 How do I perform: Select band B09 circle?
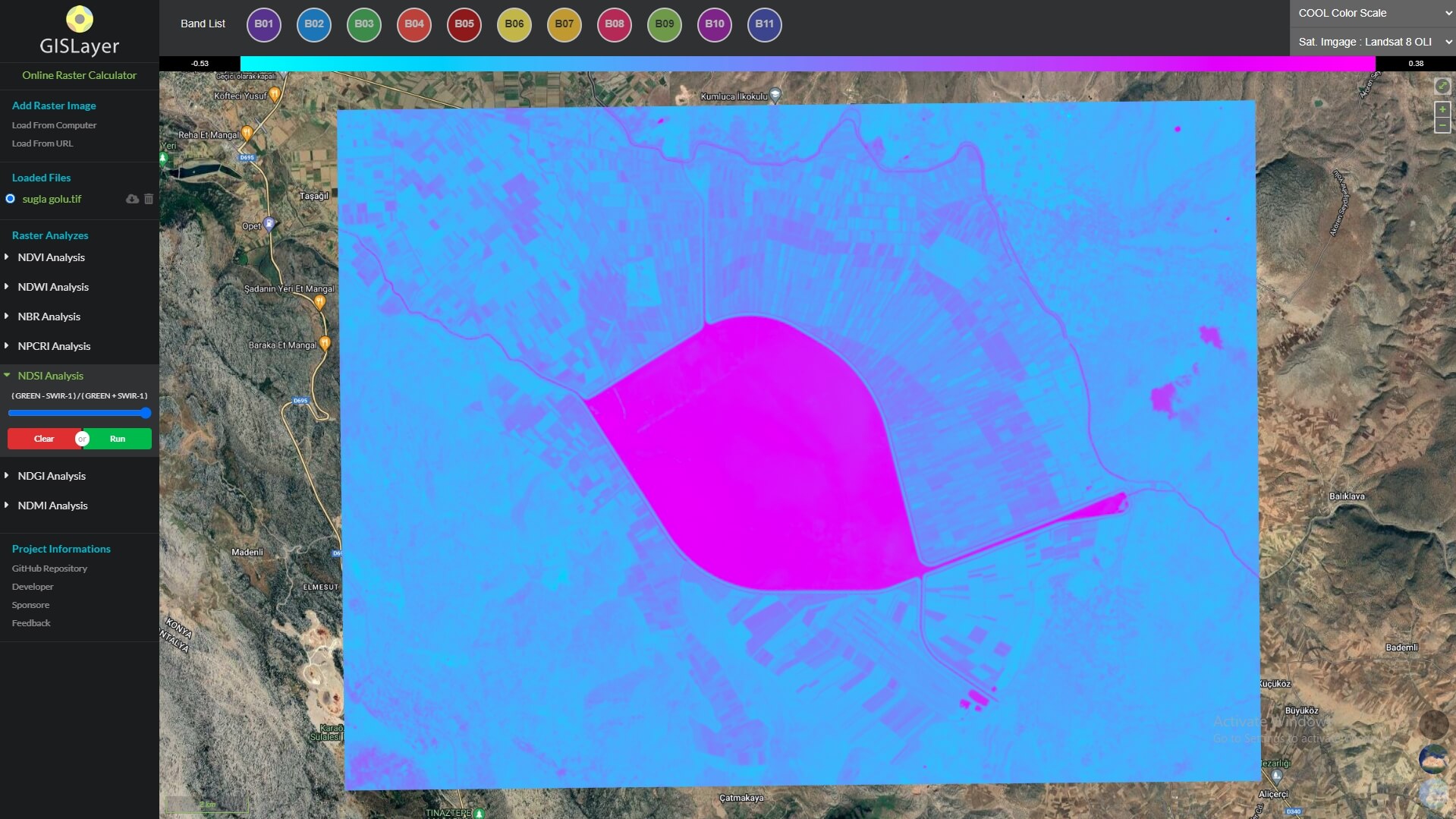pos(665,24)
